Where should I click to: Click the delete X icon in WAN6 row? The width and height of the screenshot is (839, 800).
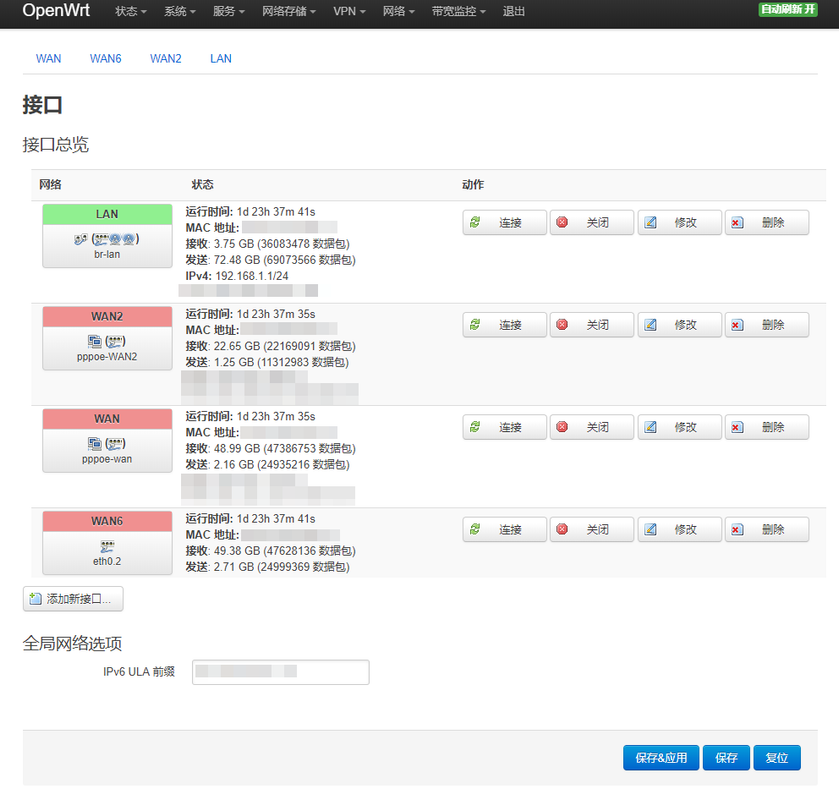(737, 529)
